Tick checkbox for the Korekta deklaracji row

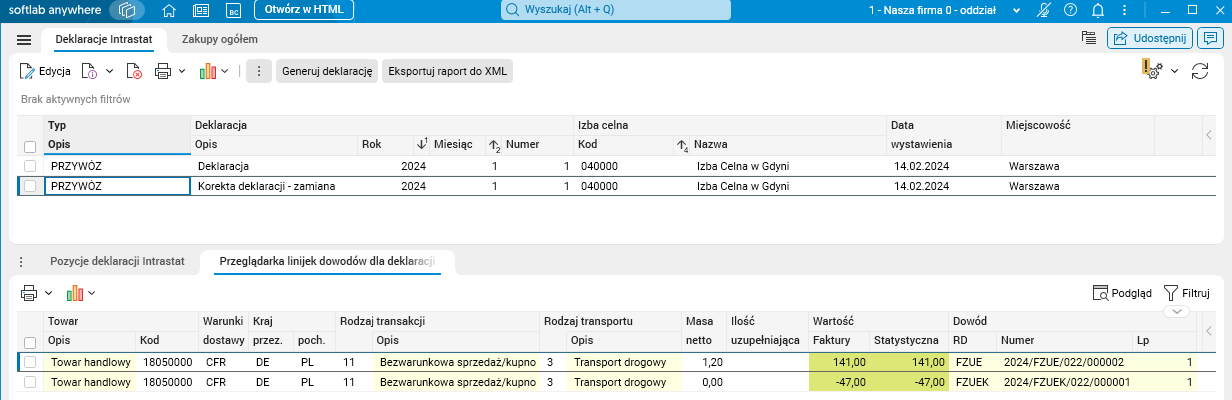point(30,186)
